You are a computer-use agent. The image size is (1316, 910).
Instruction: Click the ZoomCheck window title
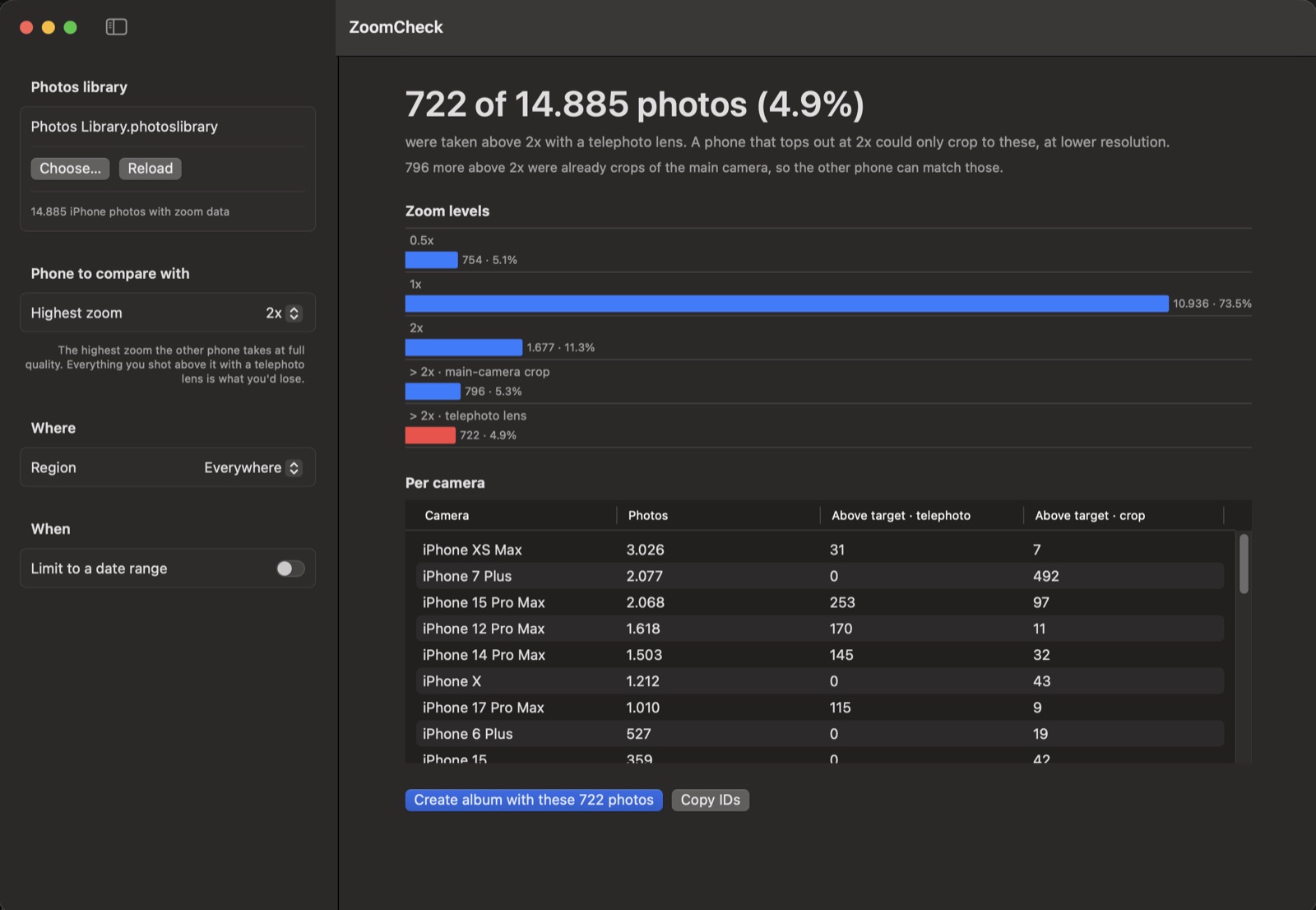coord(396,27)
